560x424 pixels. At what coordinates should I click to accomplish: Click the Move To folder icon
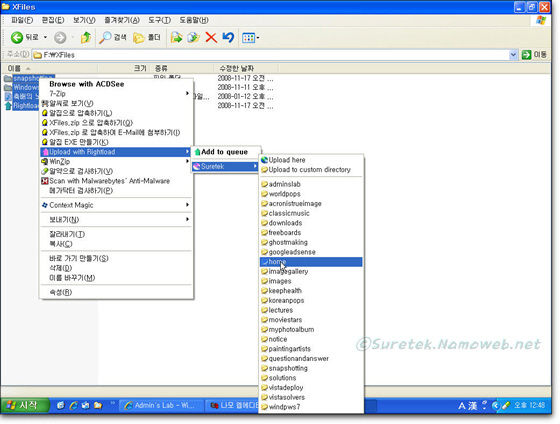176,37
